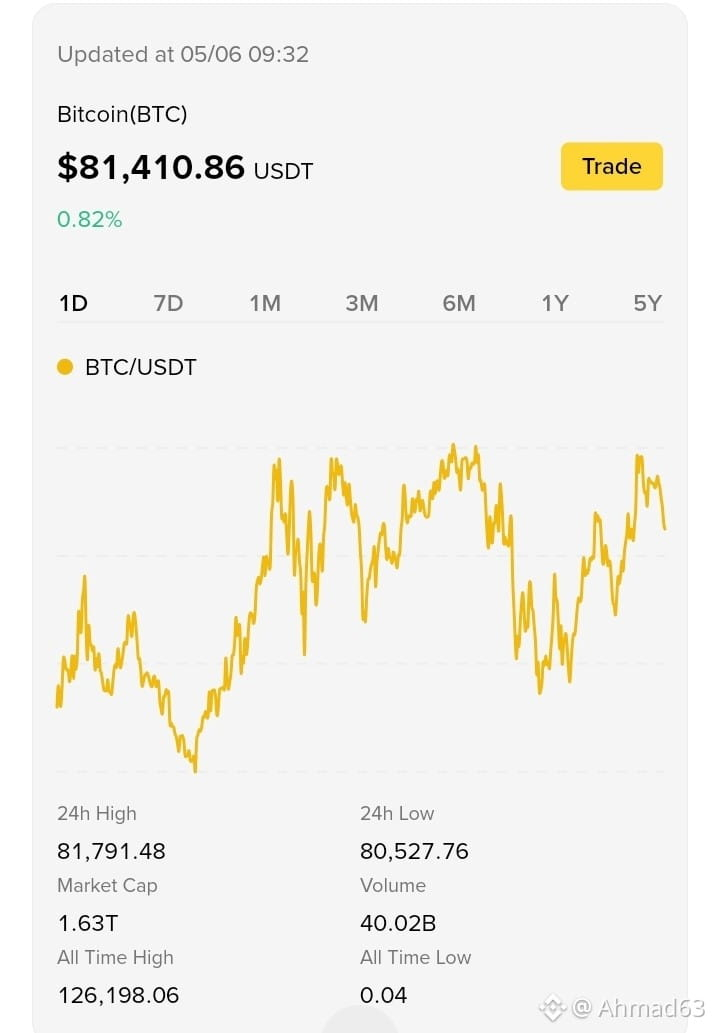The height and width of the screenshot is (1033, 713).
Task: Click the Bitcoin(BTC) title
Action: point(123,115)
